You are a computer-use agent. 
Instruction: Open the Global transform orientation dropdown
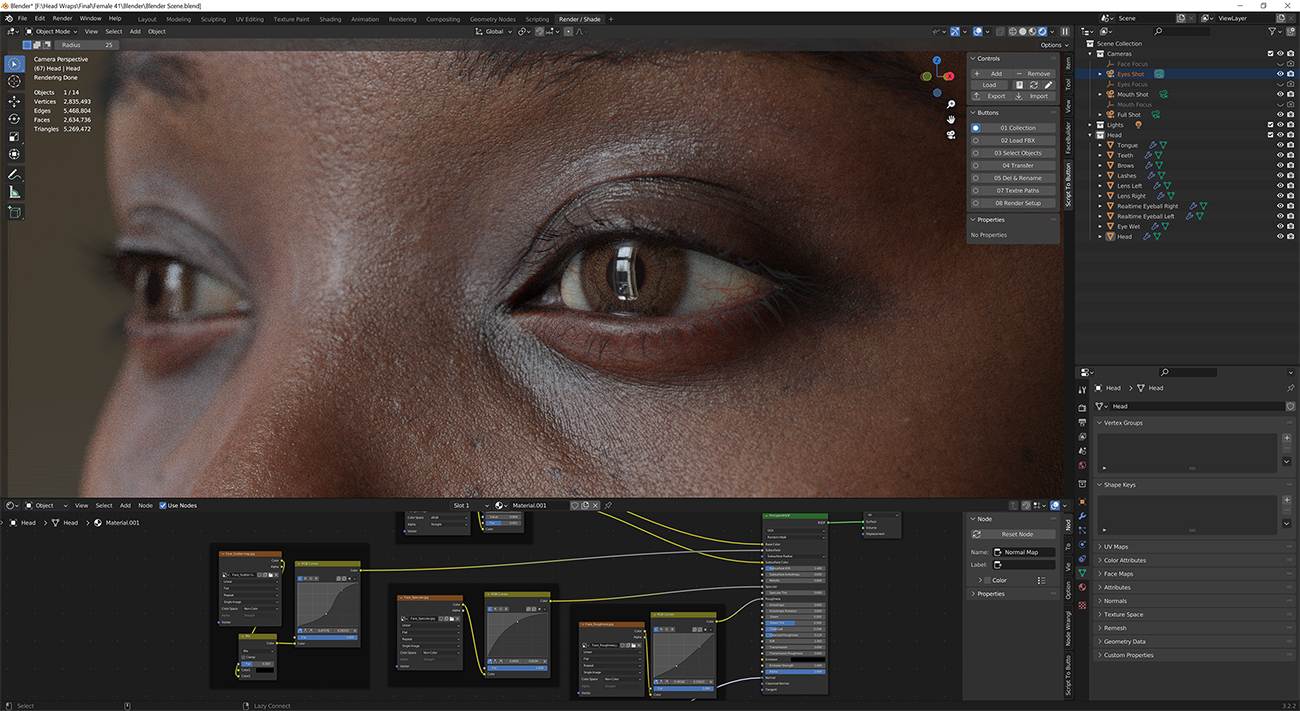(492, 31)
